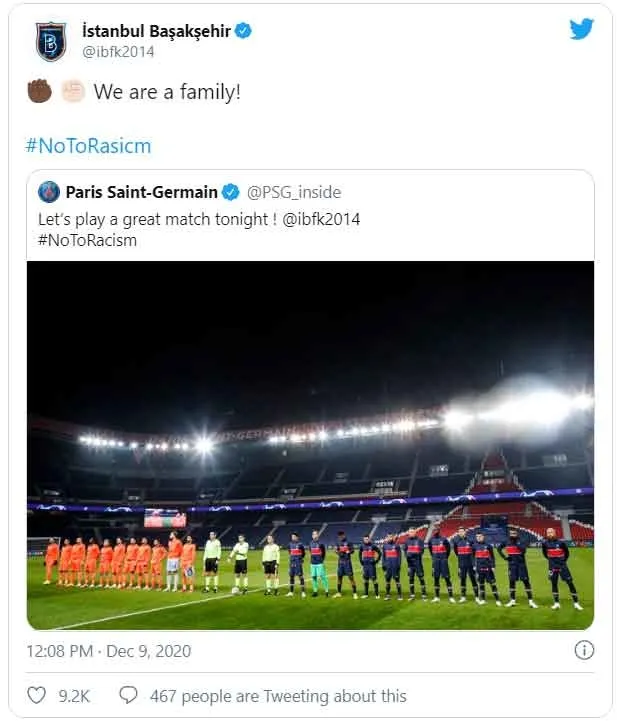Open the Paris Saint-Germain account name
617x722 pixels.
pyautogui.click(x=141, y=192)
